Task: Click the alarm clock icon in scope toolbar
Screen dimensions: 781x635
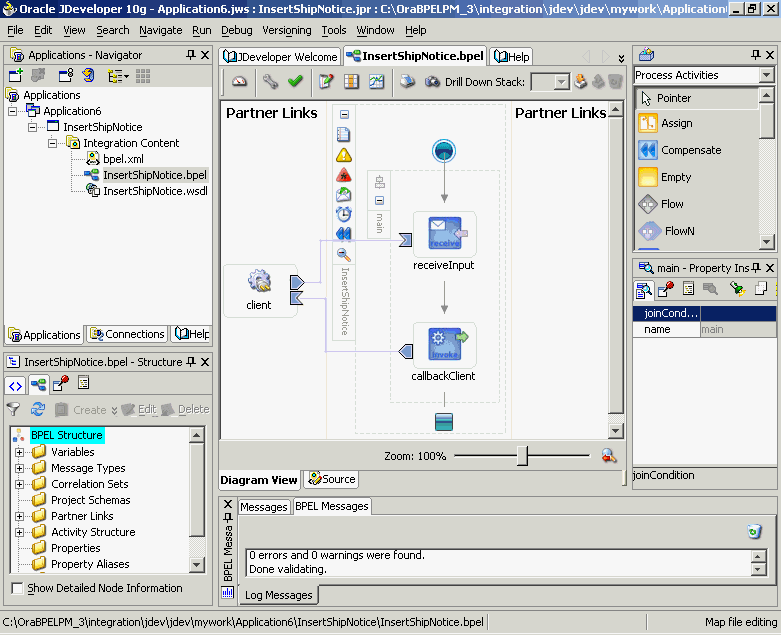Action: click(x=344, y=214)
